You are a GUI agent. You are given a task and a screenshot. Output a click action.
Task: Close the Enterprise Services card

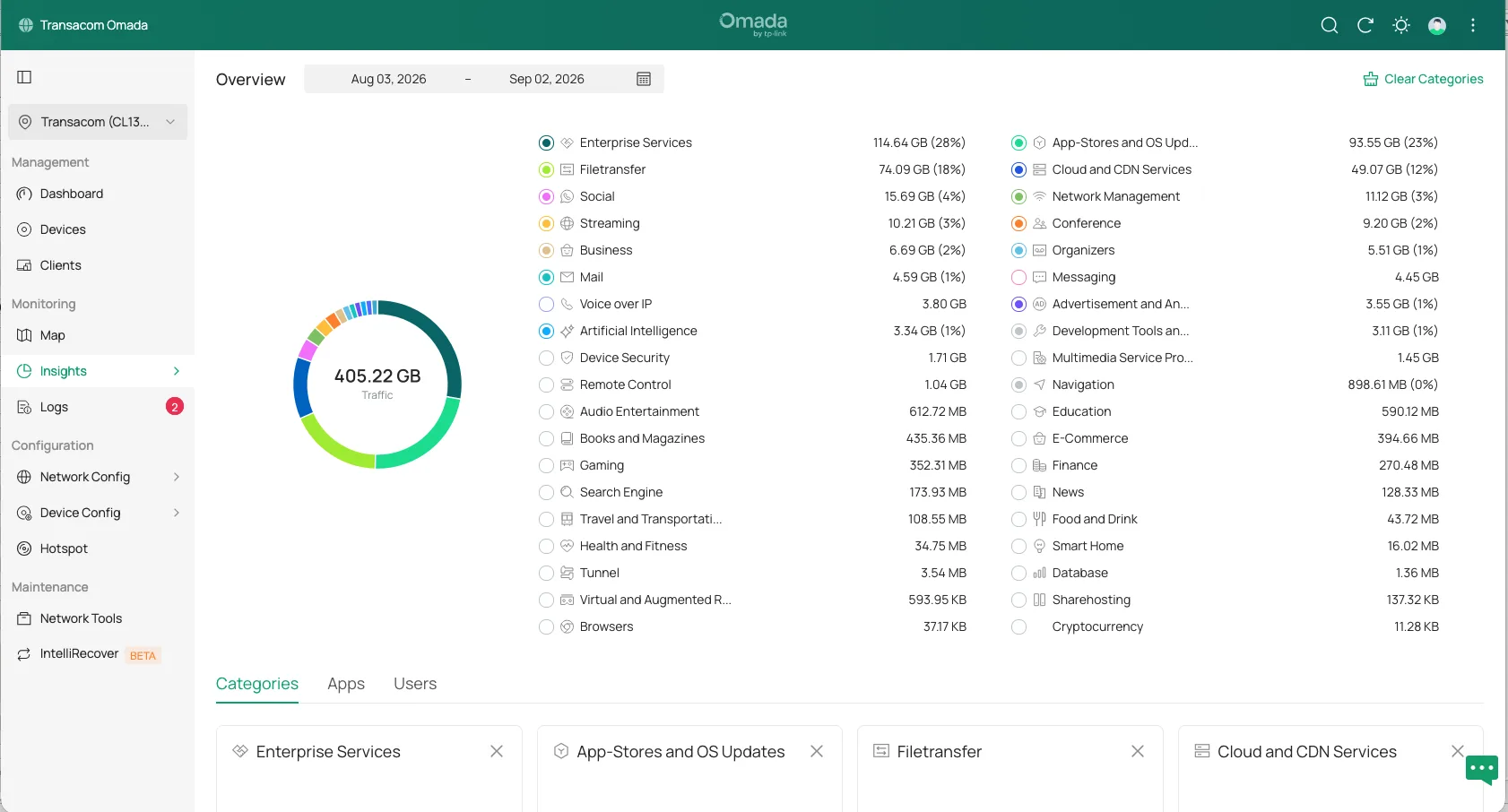pyautogui.click(x=497, y=751)
